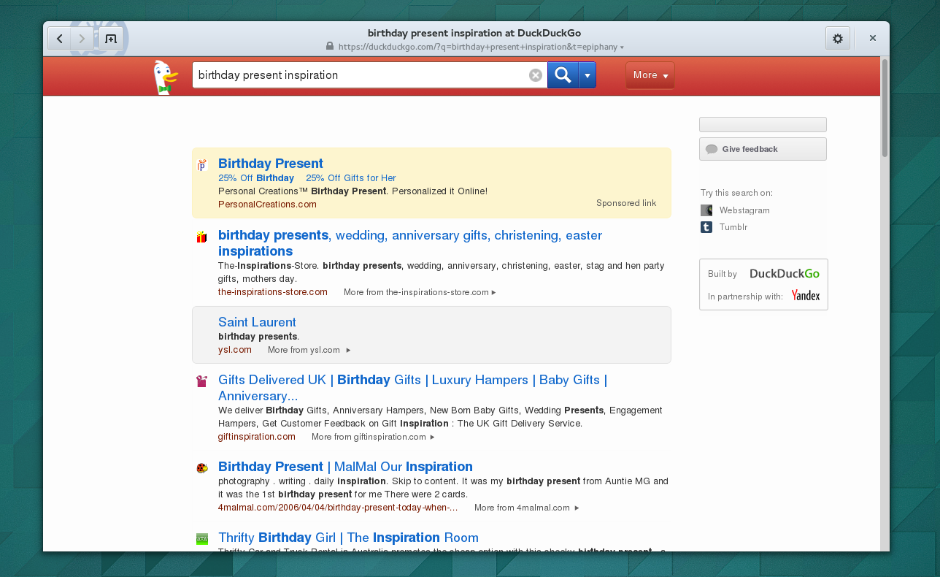The width and height of the screenshot is (940, 577).
Task: Open the the-inspirations-store.com URL
Action: tap(273, 291)
